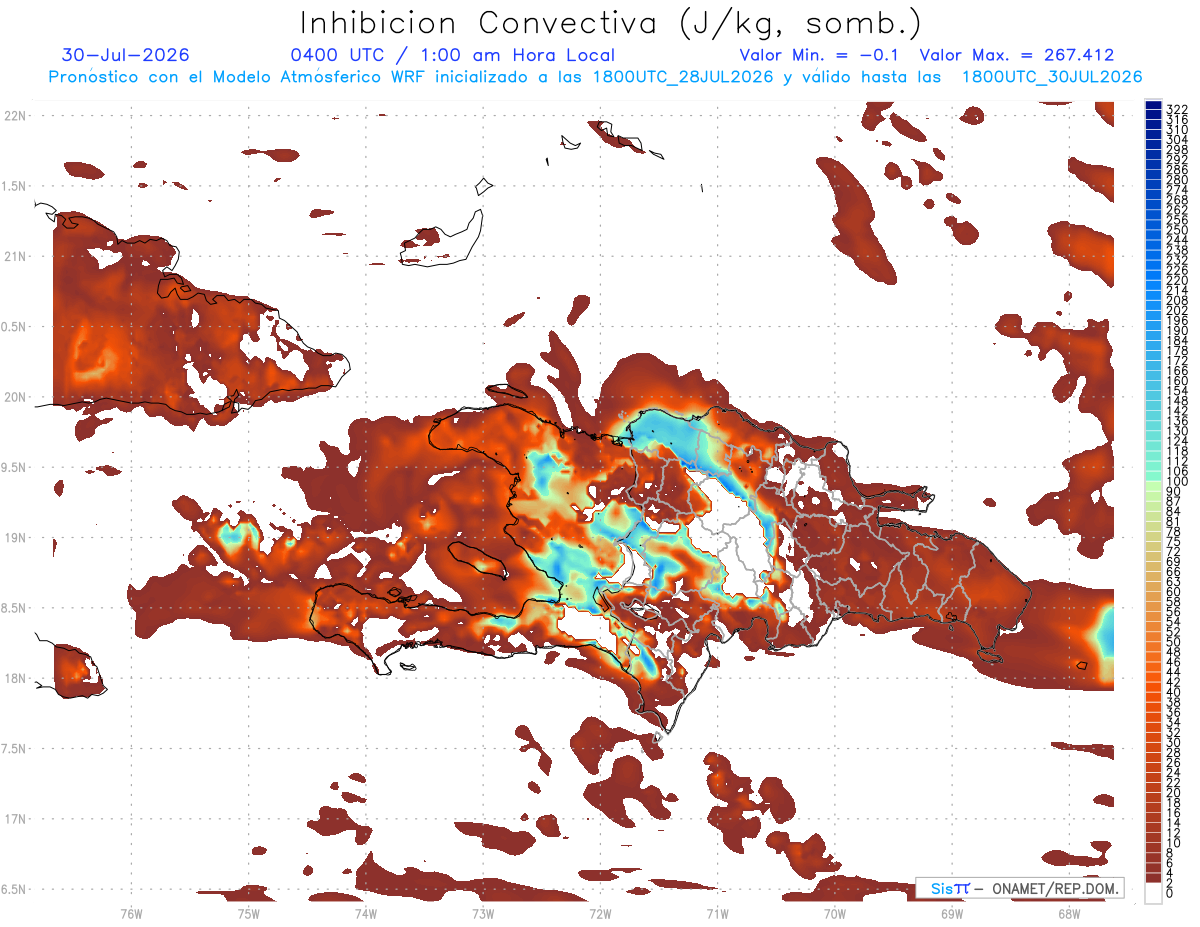Click the '8.5N' latitude label
Viewport: 1200px width, 927px height.
click(15, 608)
